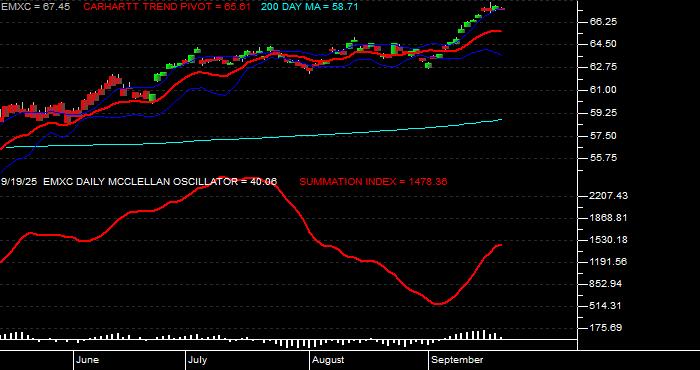Click the summation index low point in September

pyautogui.click(x=438, y=304)
